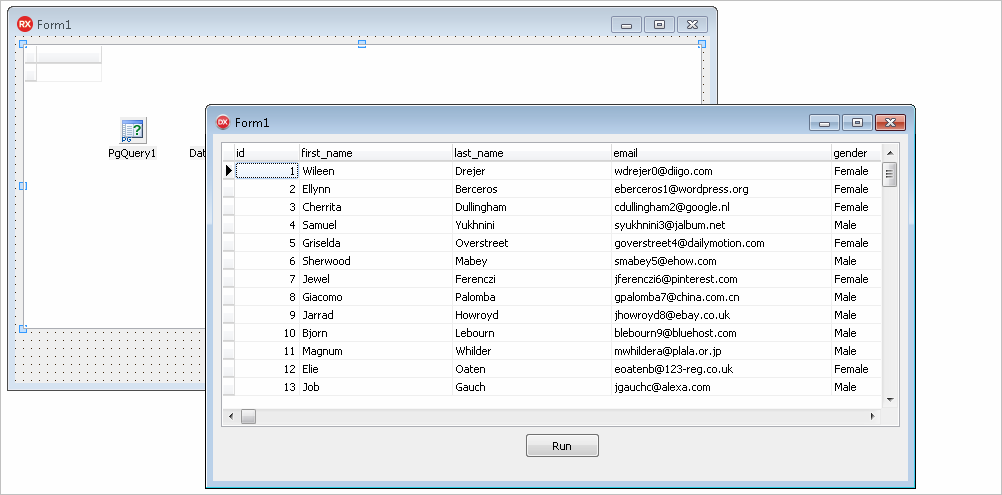Select the cell 'Job'
The width and height of the screenshot is (1002, 495).
[376, 386]
